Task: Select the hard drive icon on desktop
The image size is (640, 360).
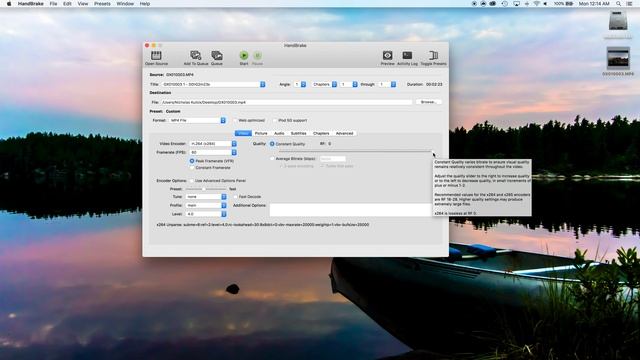Action: (618, 20)
